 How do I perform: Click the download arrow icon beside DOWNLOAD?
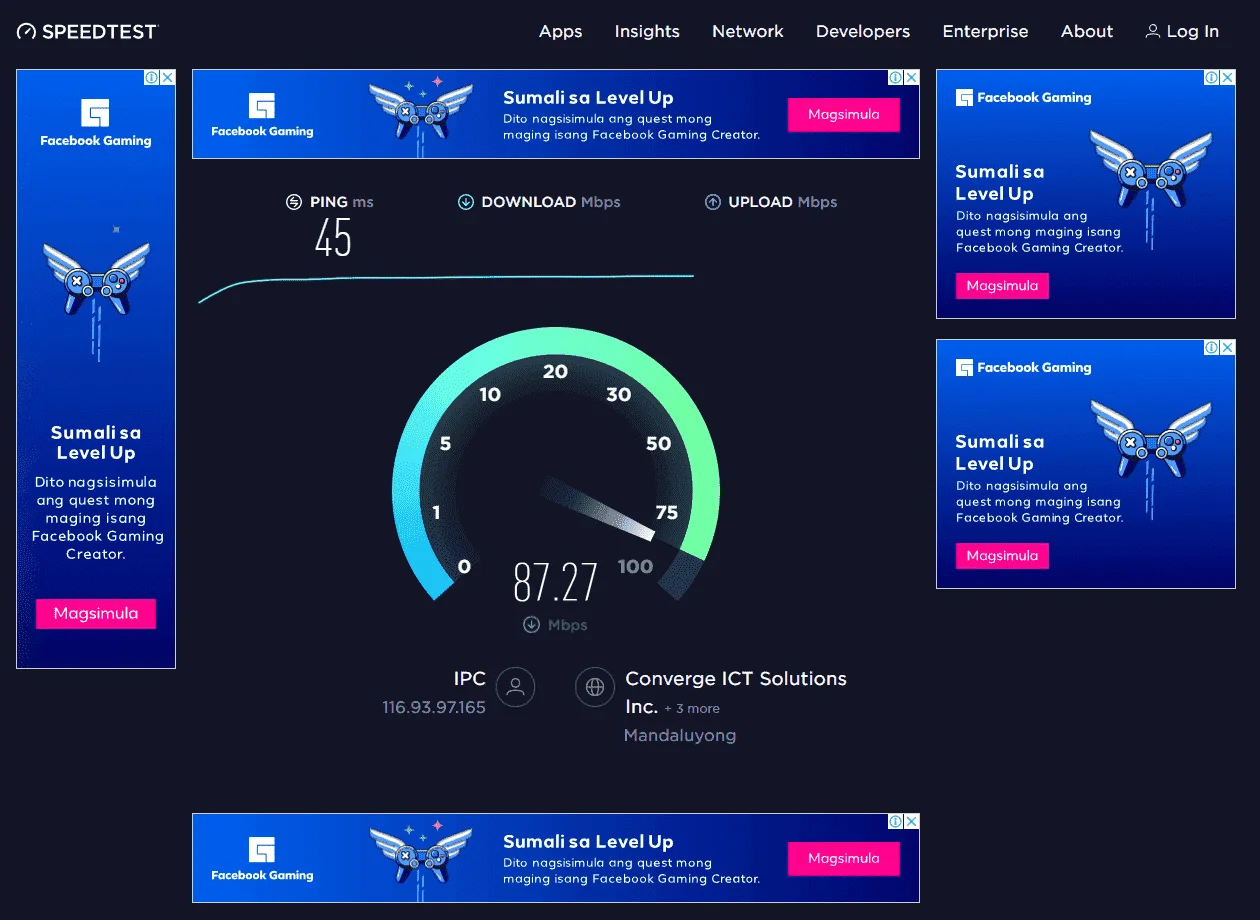click(466, 202)
